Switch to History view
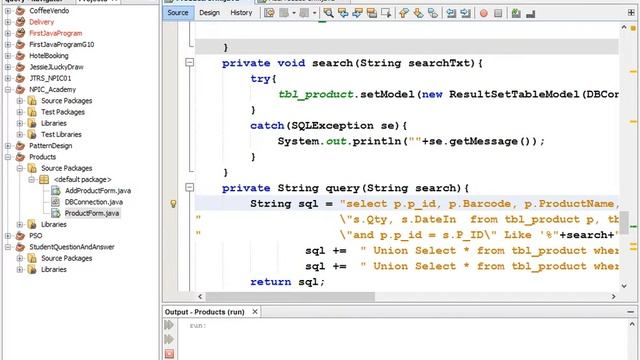 [241, 13]
